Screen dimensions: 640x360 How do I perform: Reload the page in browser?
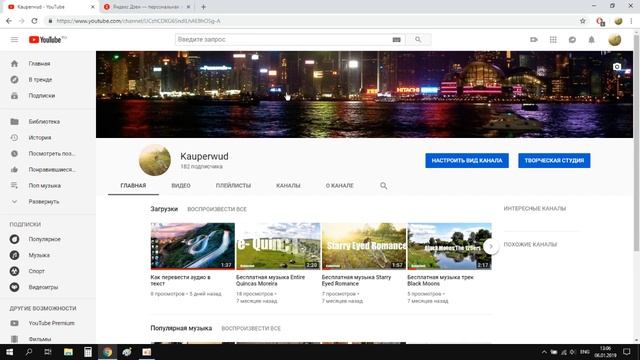point(34,21)
